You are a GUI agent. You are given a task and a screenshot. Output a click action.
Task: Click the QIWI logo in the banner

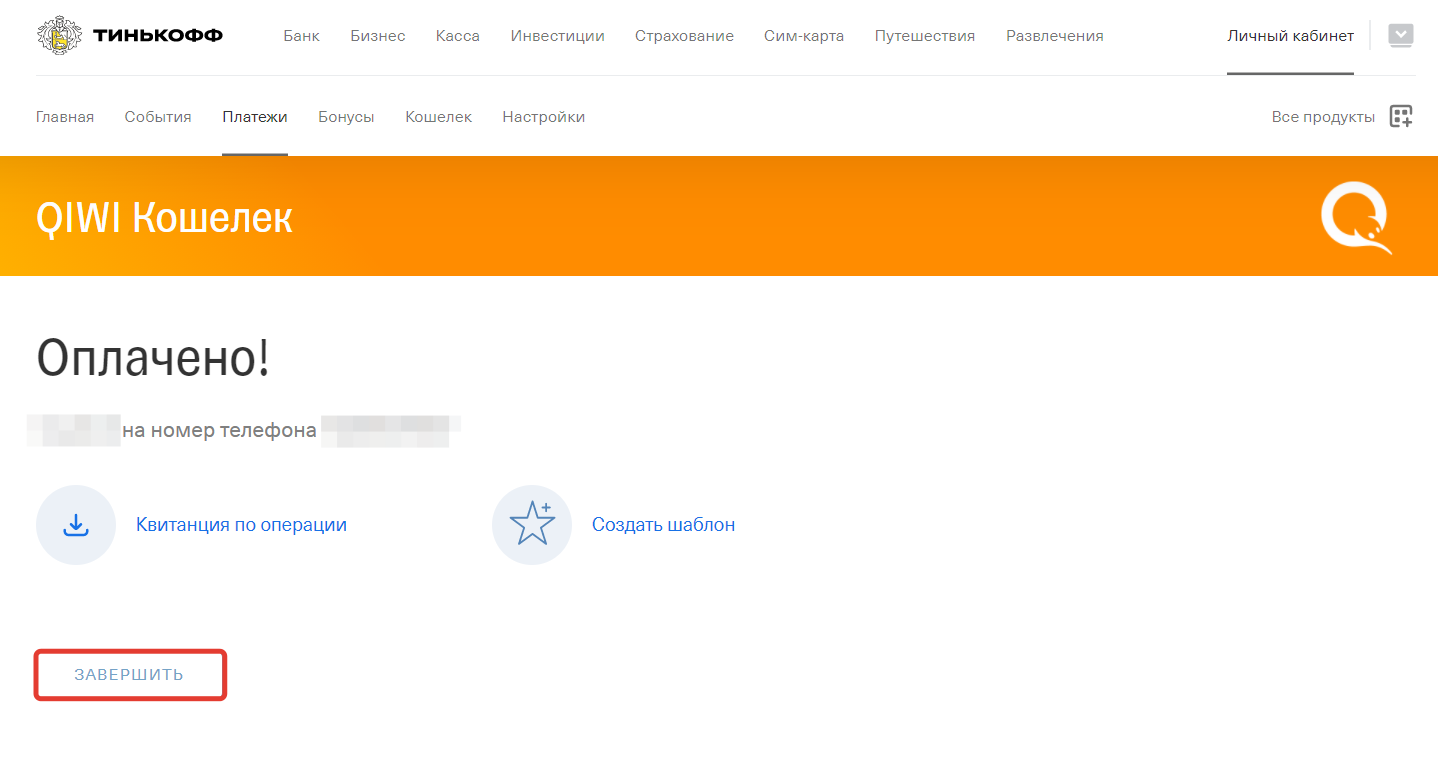(x=1356, y=219)
